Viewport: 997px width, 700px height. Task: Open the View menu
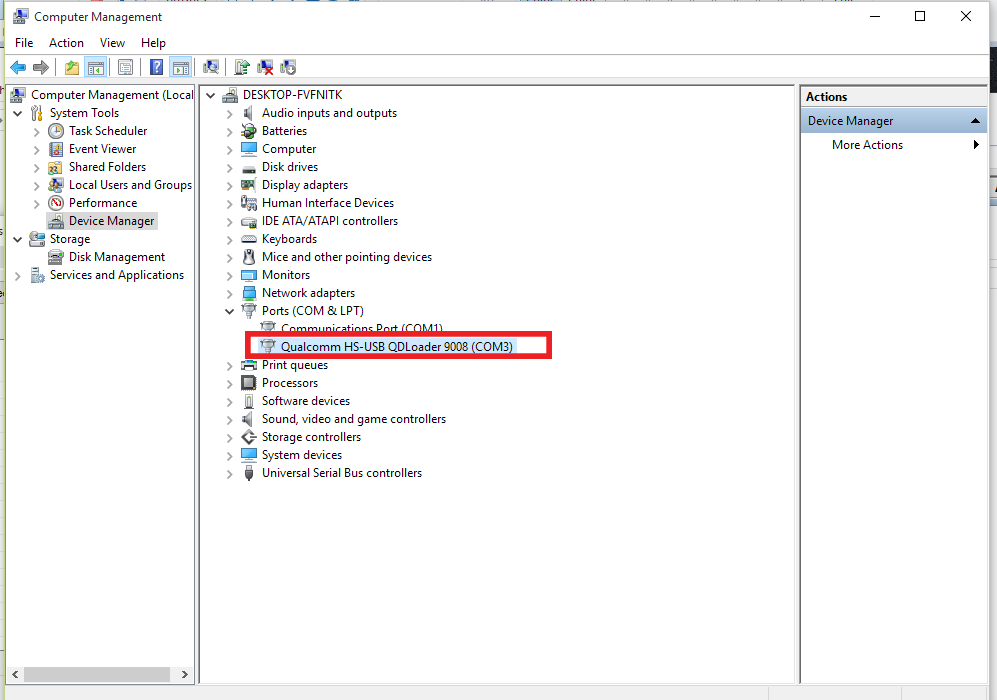[112, 43]
